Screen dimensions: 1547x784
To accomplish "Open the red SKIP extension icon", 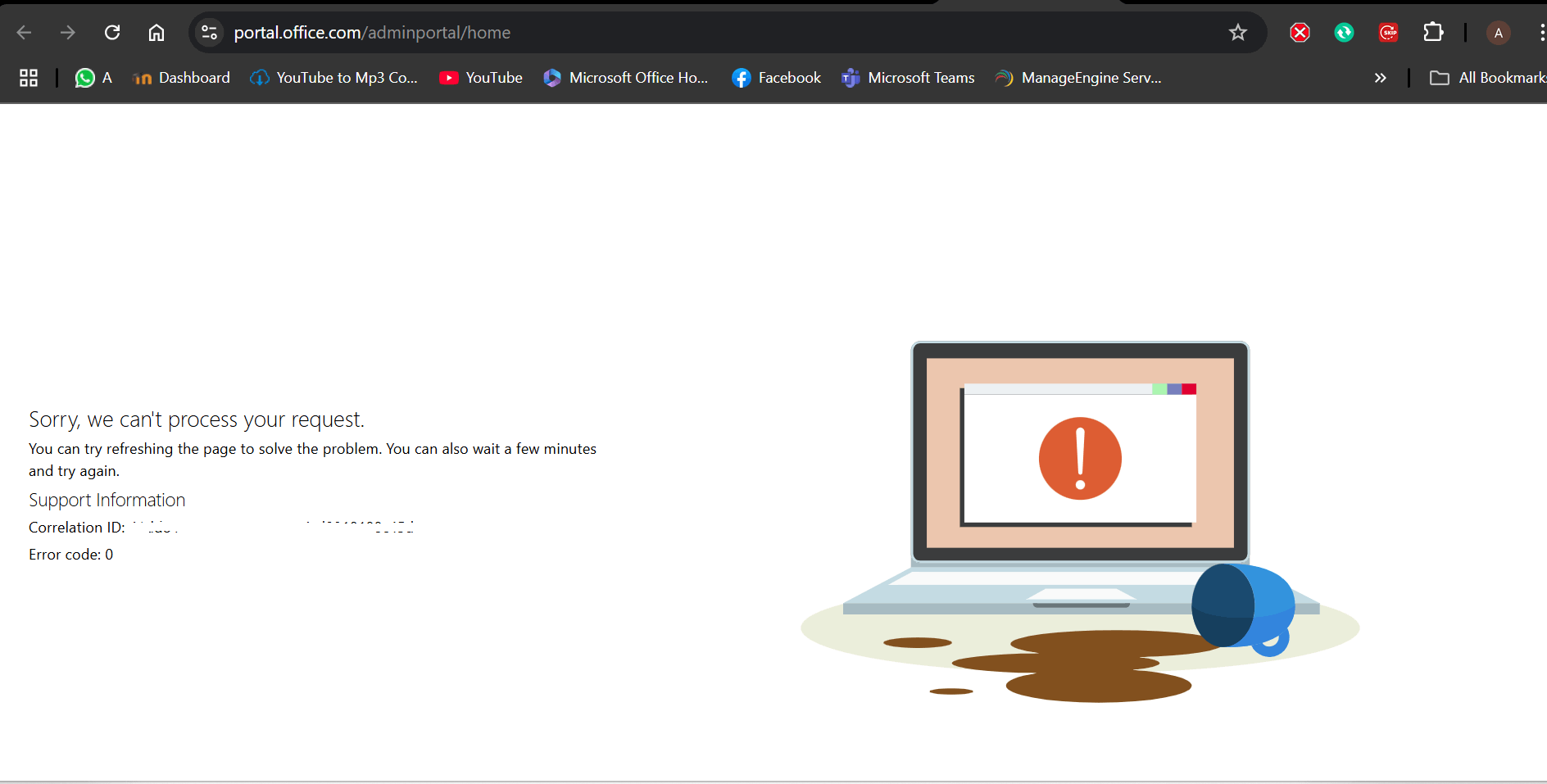I will pyautogui.click(x=1388, y=33).
